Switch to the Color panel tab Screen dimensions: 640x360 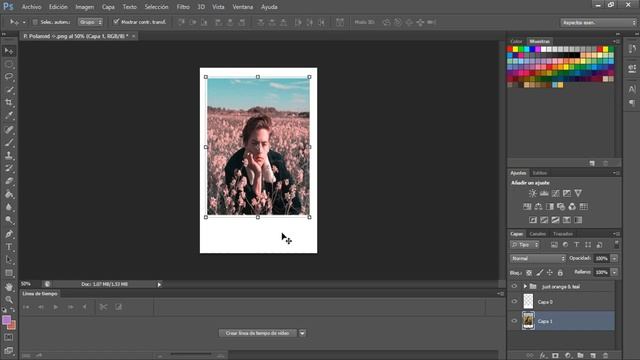click(516, 41)
